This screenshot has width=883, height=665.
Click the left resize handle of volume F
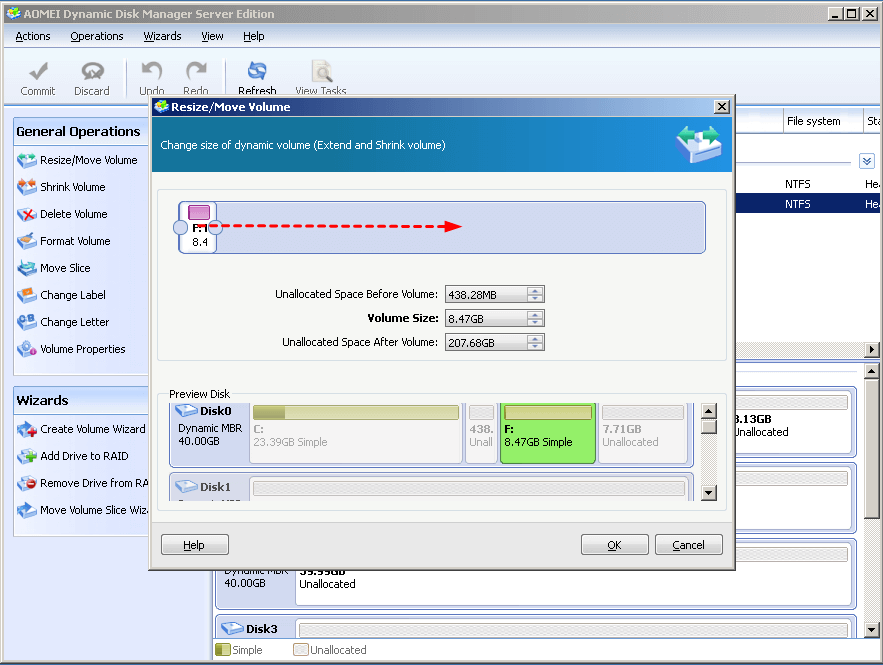(x=180, y=227)
